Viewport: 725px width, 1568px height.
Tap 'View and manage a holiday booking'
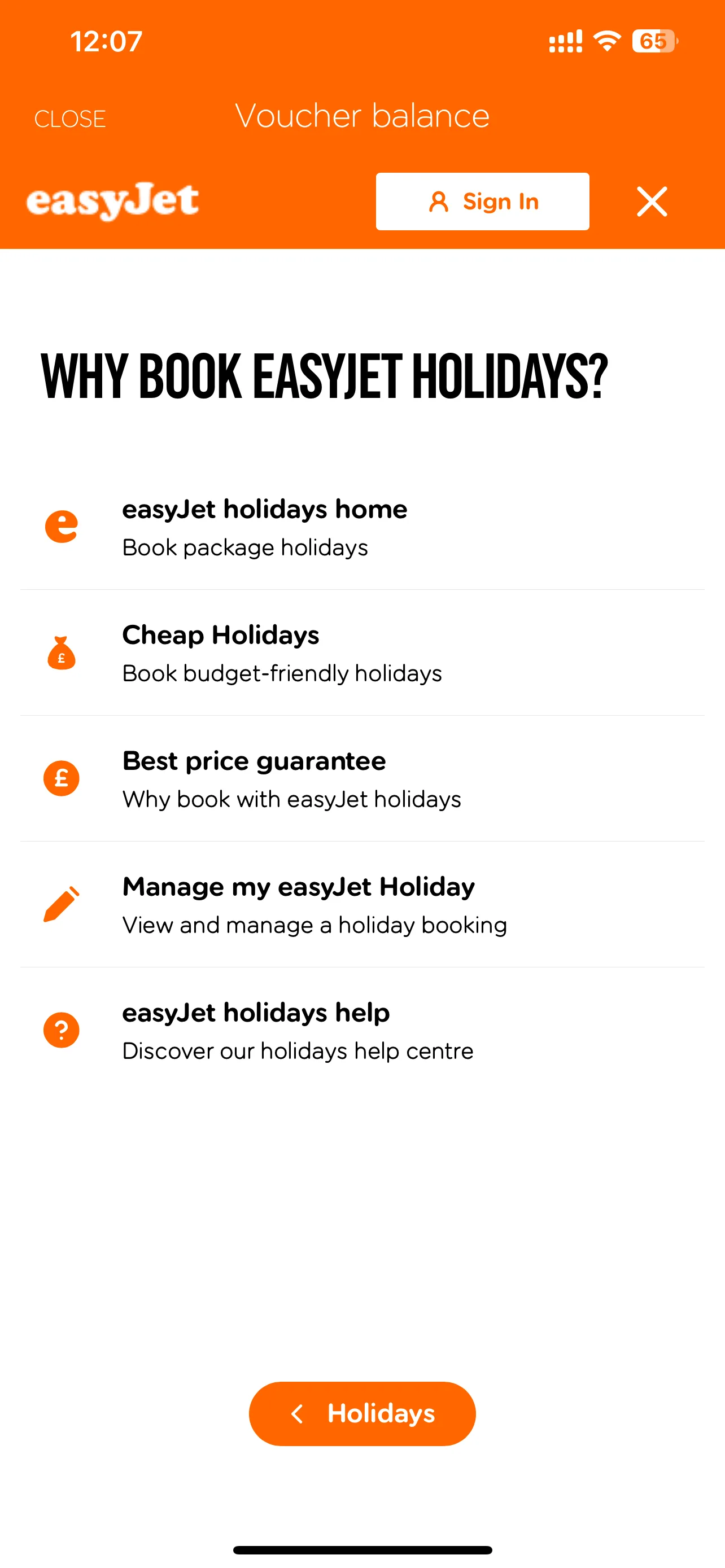coord(314,925)
